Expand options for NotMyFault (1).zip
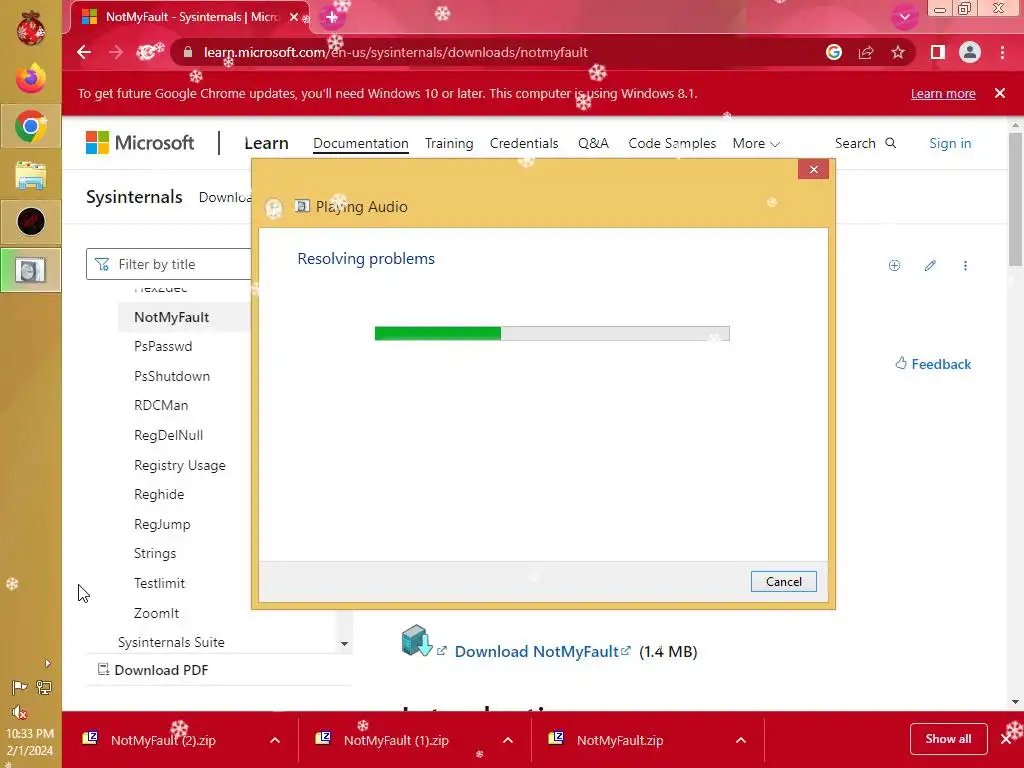 click(x=508, y=740)
